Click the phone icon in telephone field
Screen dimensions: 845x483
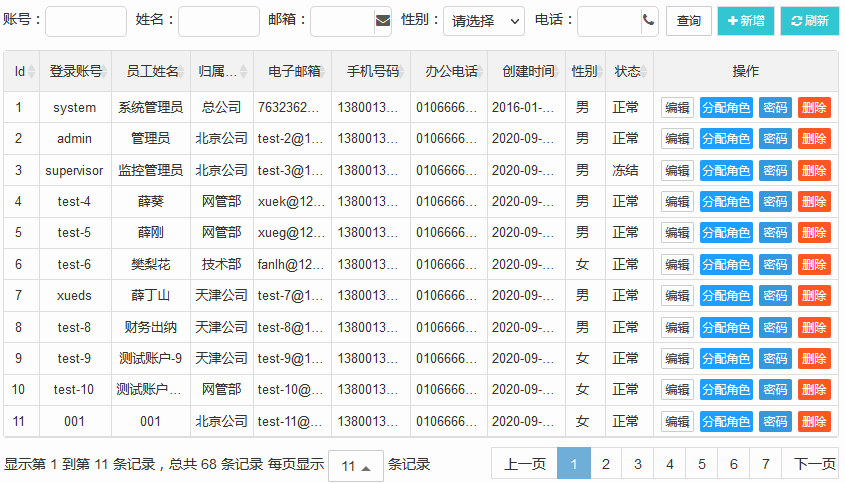tap(649, 20)
